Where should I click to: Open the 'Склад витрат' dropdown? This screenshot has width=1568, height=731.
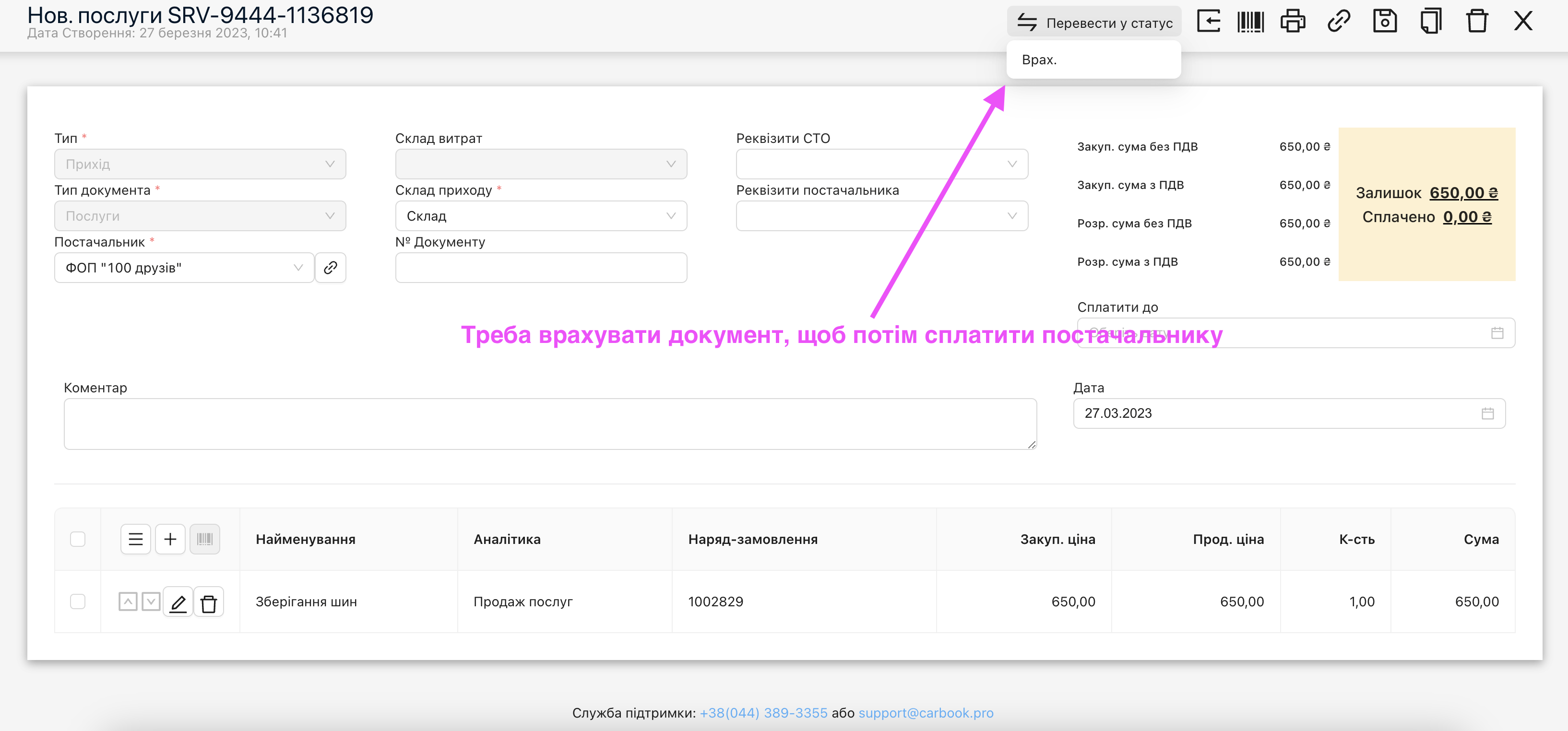point(541,164)
